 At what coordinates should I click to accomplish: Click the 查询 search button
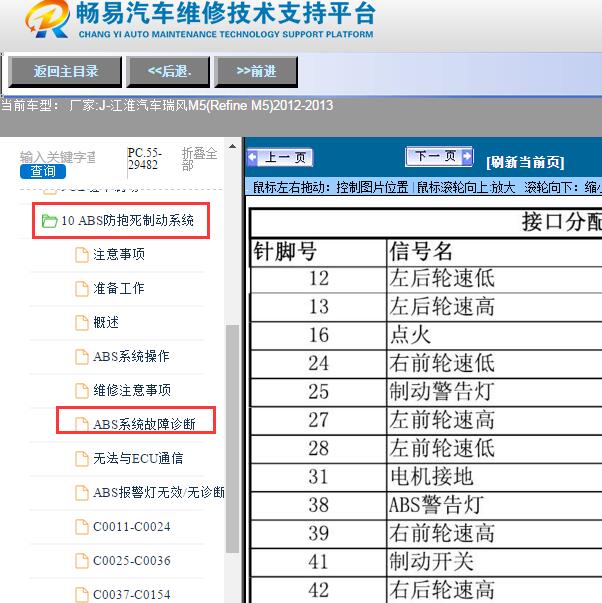click(43, 171)
